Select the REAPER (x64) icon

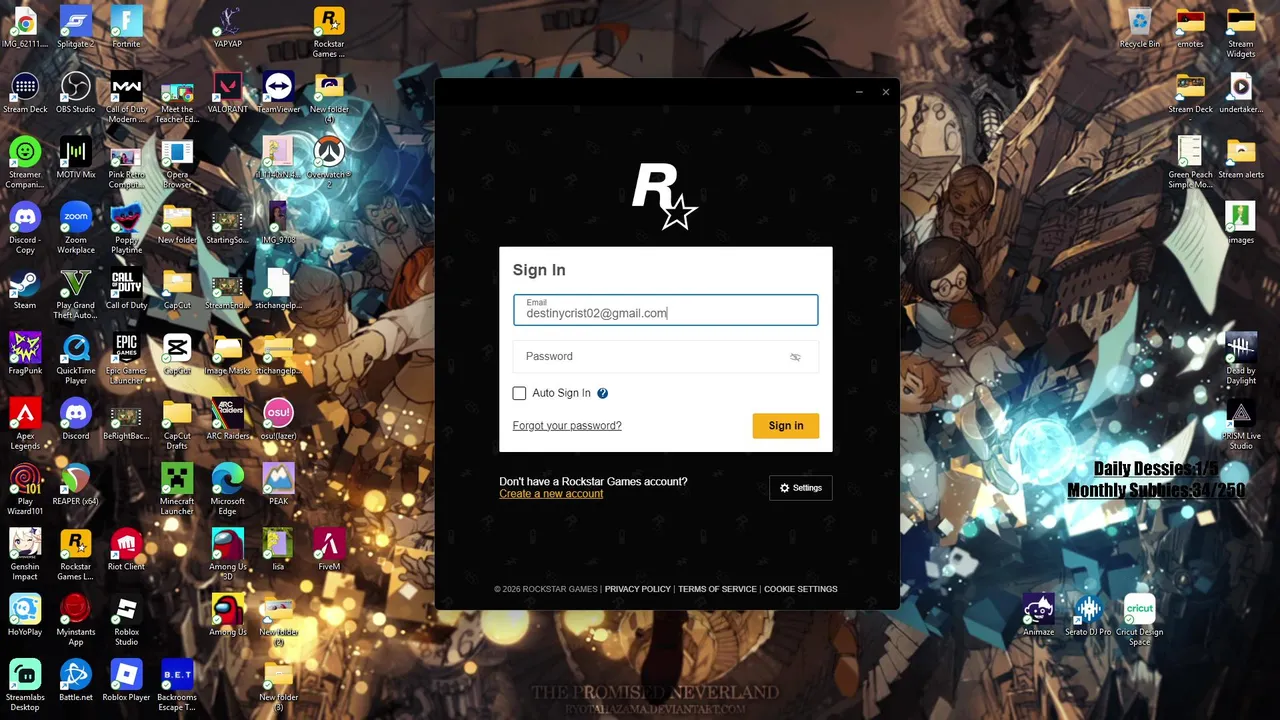76,485
